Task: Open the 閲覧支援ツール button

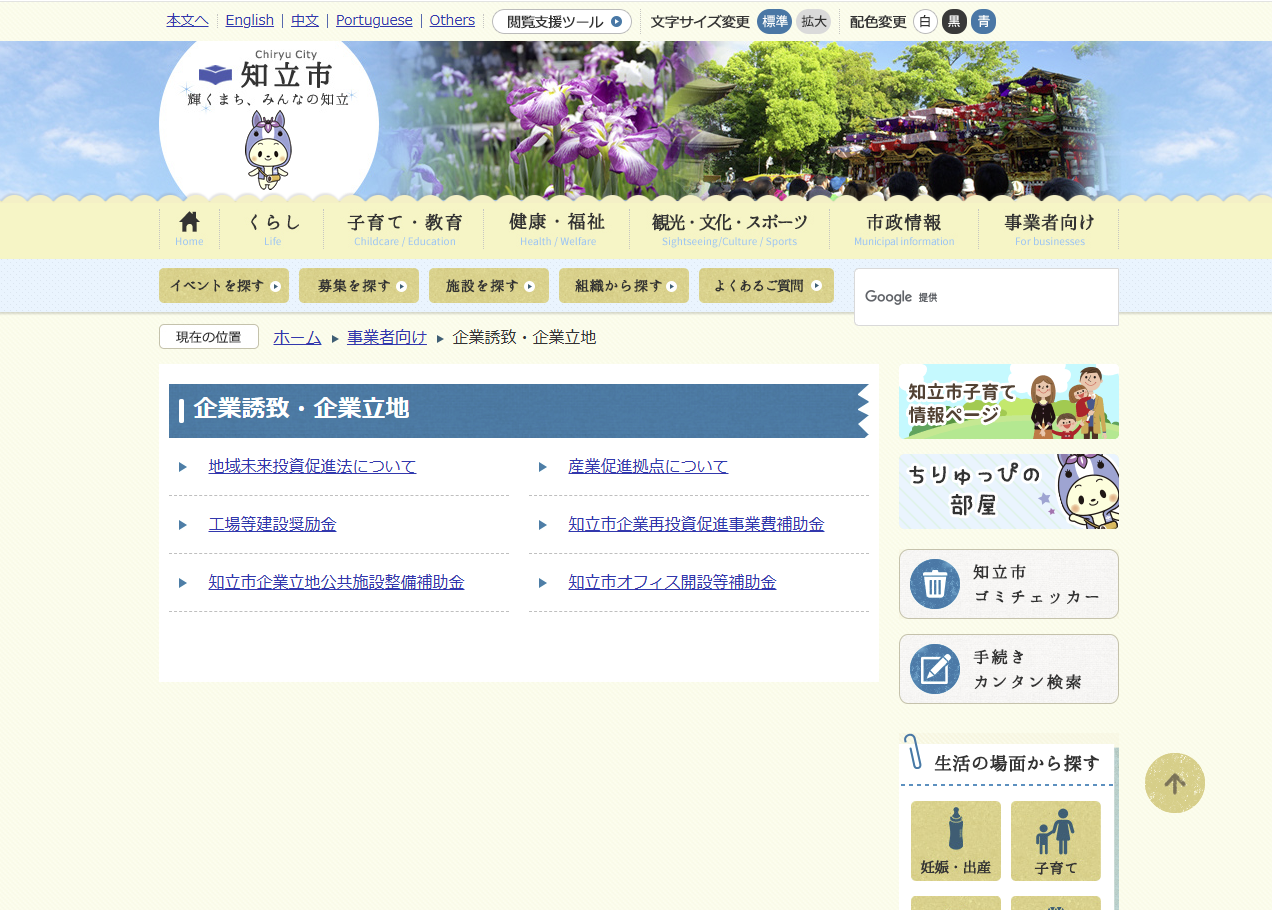Action: [562, 21]
